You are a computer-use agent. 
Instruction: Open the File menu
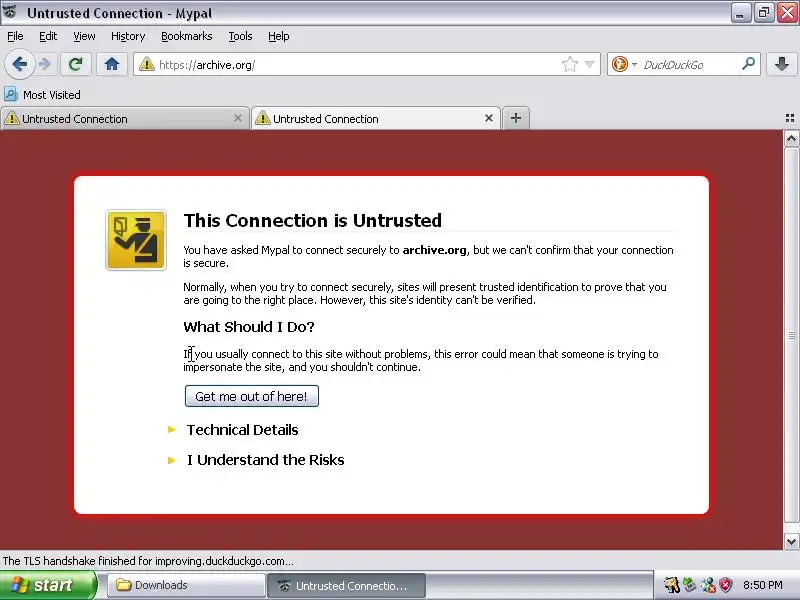15,36
